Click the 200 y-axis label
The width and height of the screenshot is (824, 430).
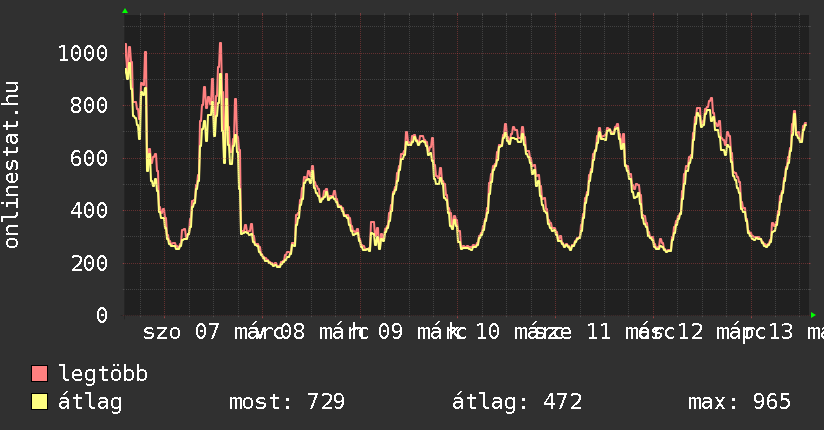point(88,263)
